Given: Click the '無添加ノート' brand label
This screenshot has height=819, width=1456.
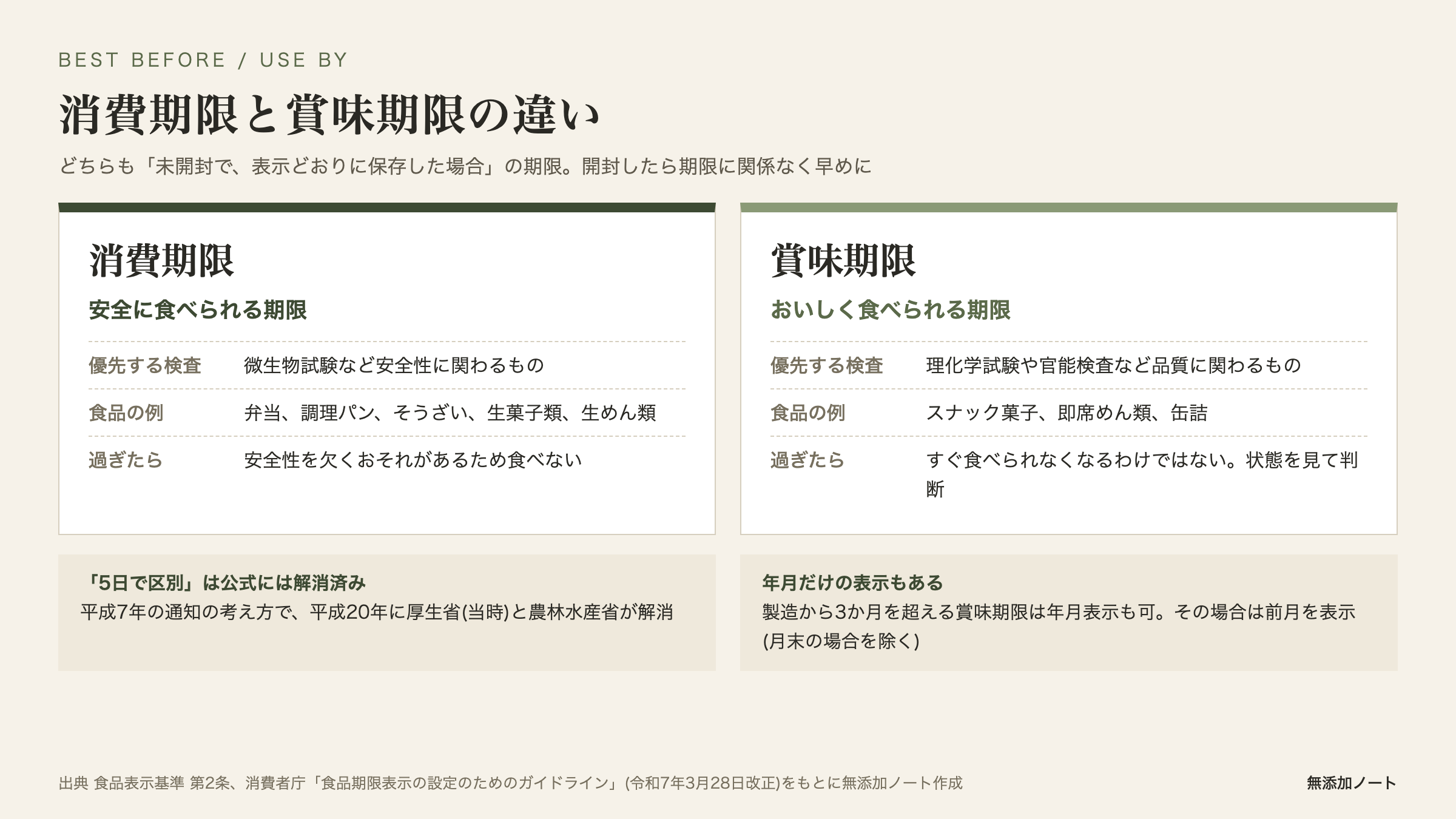Looking at the screenshot, I should 1352,783.
